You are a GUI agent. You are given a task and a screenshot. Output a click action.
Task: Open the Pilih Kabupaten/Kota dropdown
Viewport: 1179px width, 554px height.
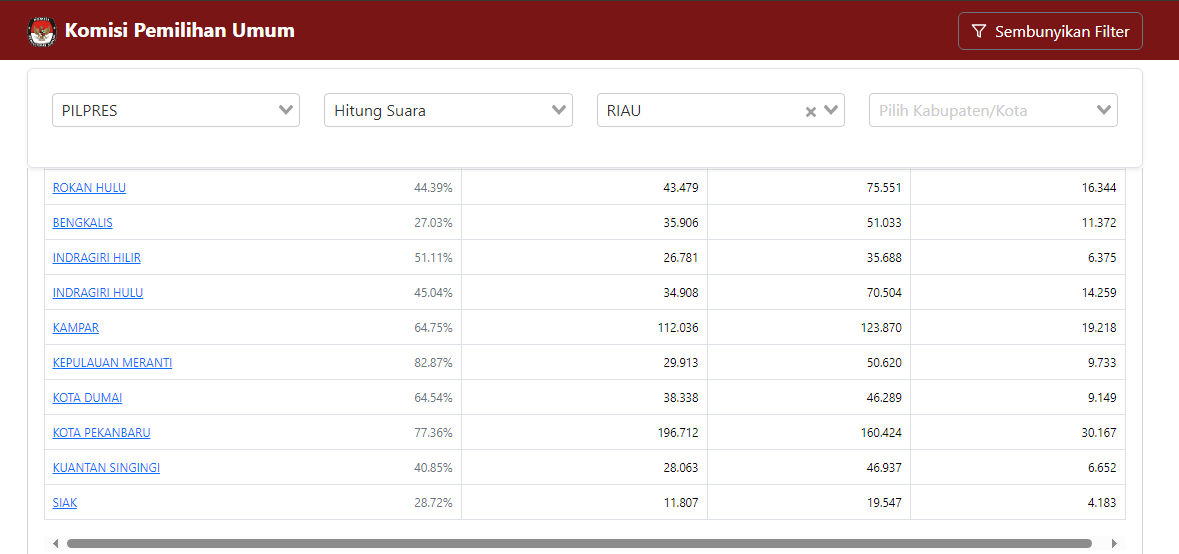tap(993, 110)
